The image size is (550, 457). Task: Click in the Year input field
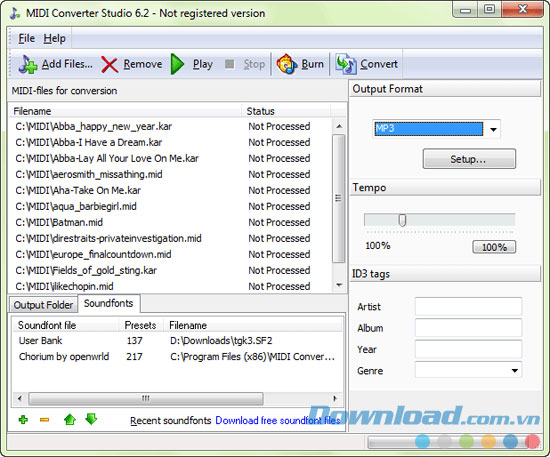pos(468,349)
